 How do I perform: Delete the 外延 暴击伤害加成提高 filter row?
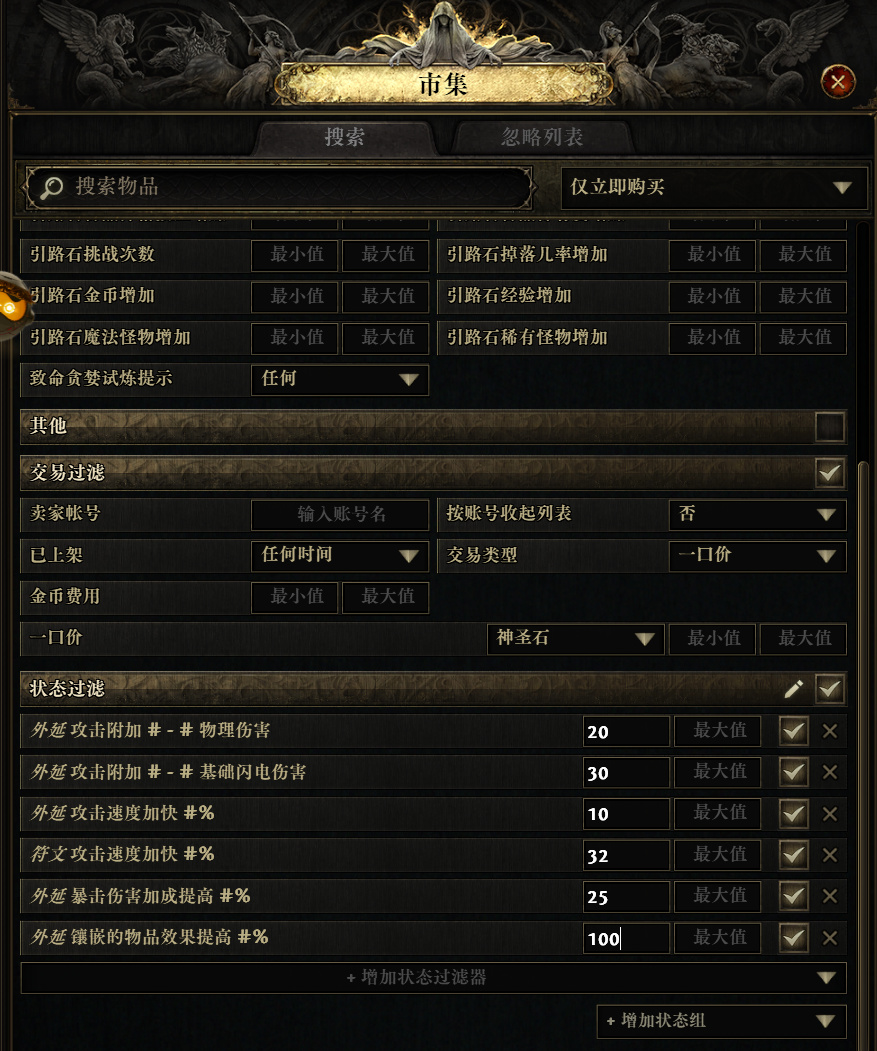[829, 896]
